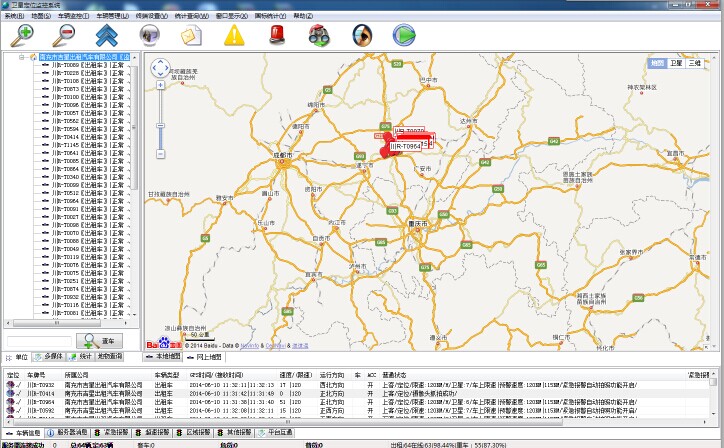
Task: Click the vehicle tree scroll-down arrow
Action: pos(134,315)
